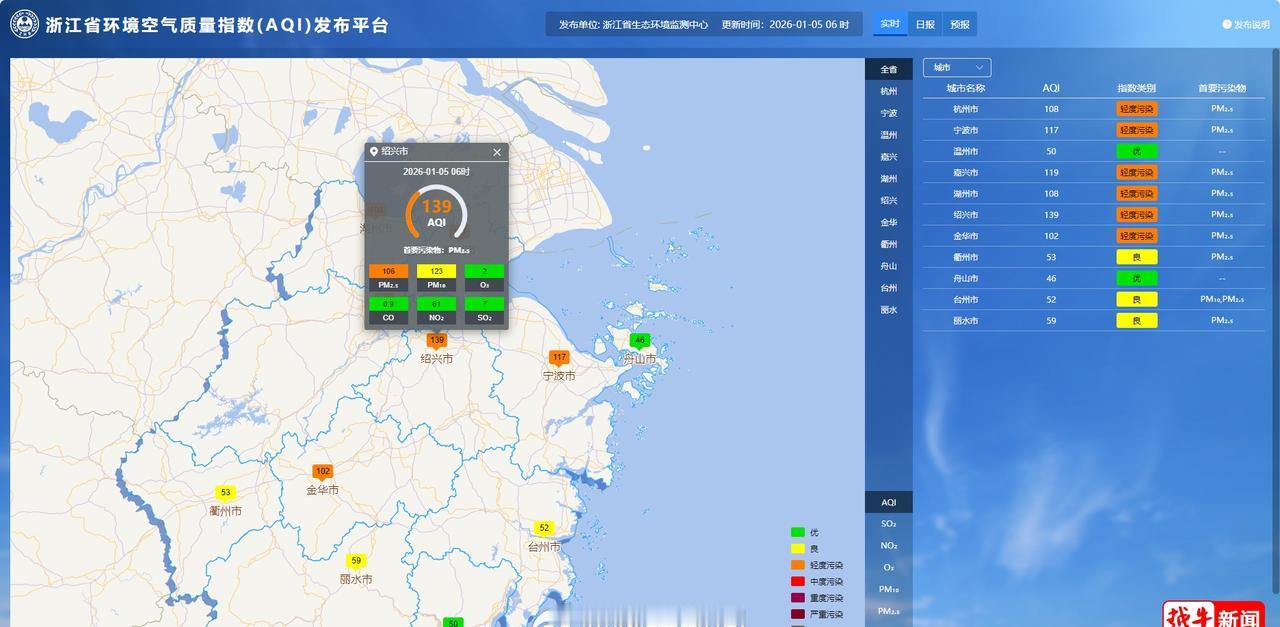The height and width of the screenshot is (627, 1280).
Task: Select 温州 in the left city sidebar
Action: tap(886, 134)
